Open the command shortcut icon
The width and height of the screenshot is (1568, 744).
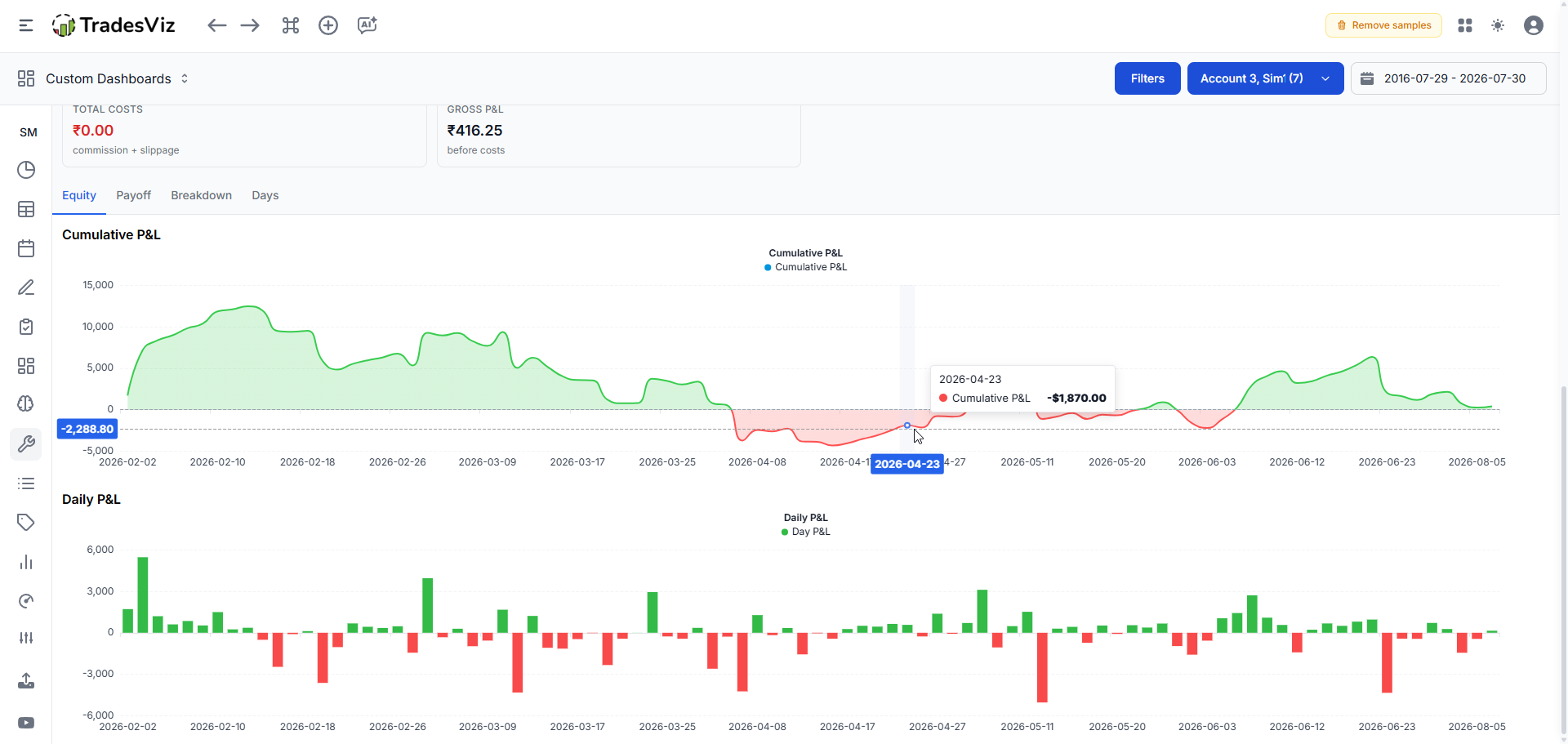(291, 25)
